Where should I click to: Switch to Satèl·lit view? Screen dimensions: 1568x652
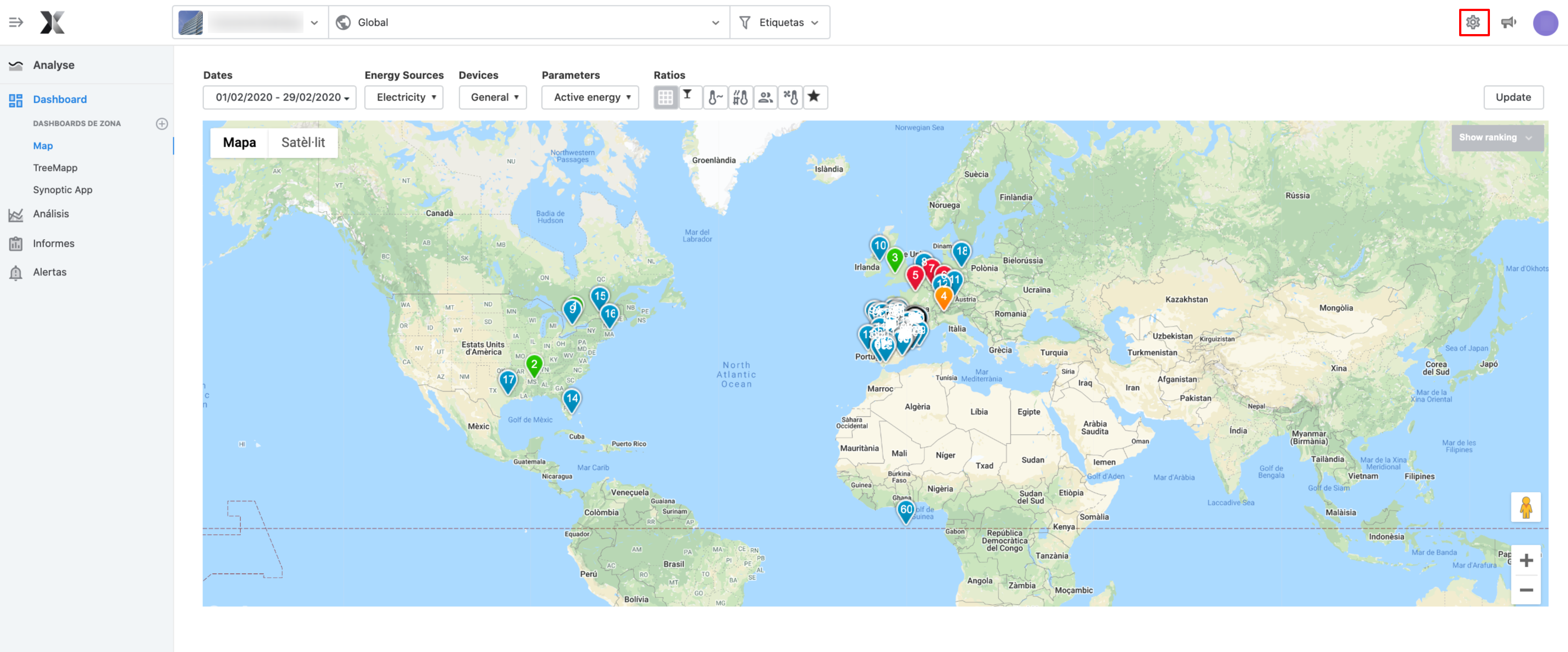point(302,142)
